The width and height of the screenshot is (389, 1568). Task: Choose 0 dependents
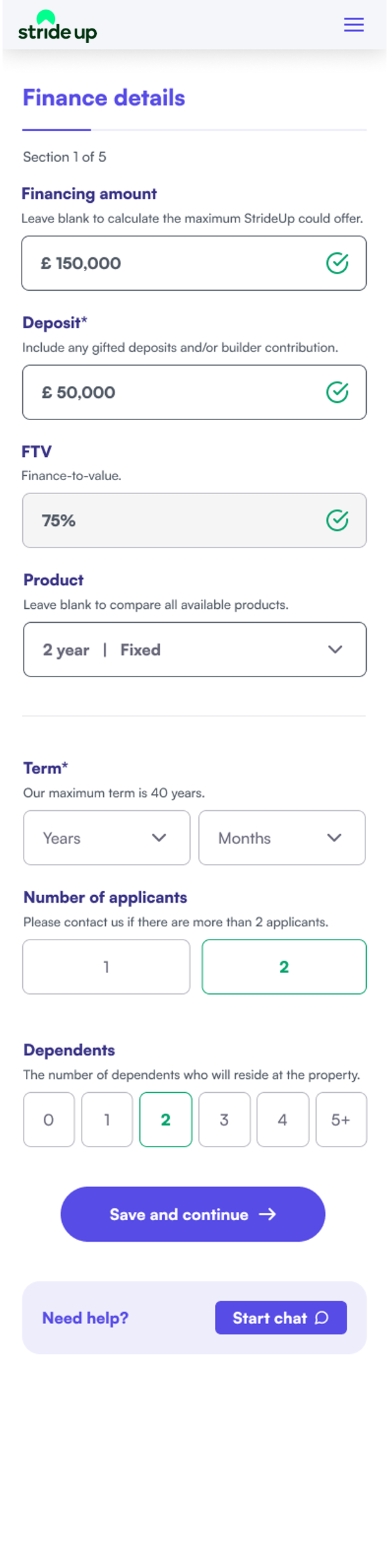(x=49, y=1119)
